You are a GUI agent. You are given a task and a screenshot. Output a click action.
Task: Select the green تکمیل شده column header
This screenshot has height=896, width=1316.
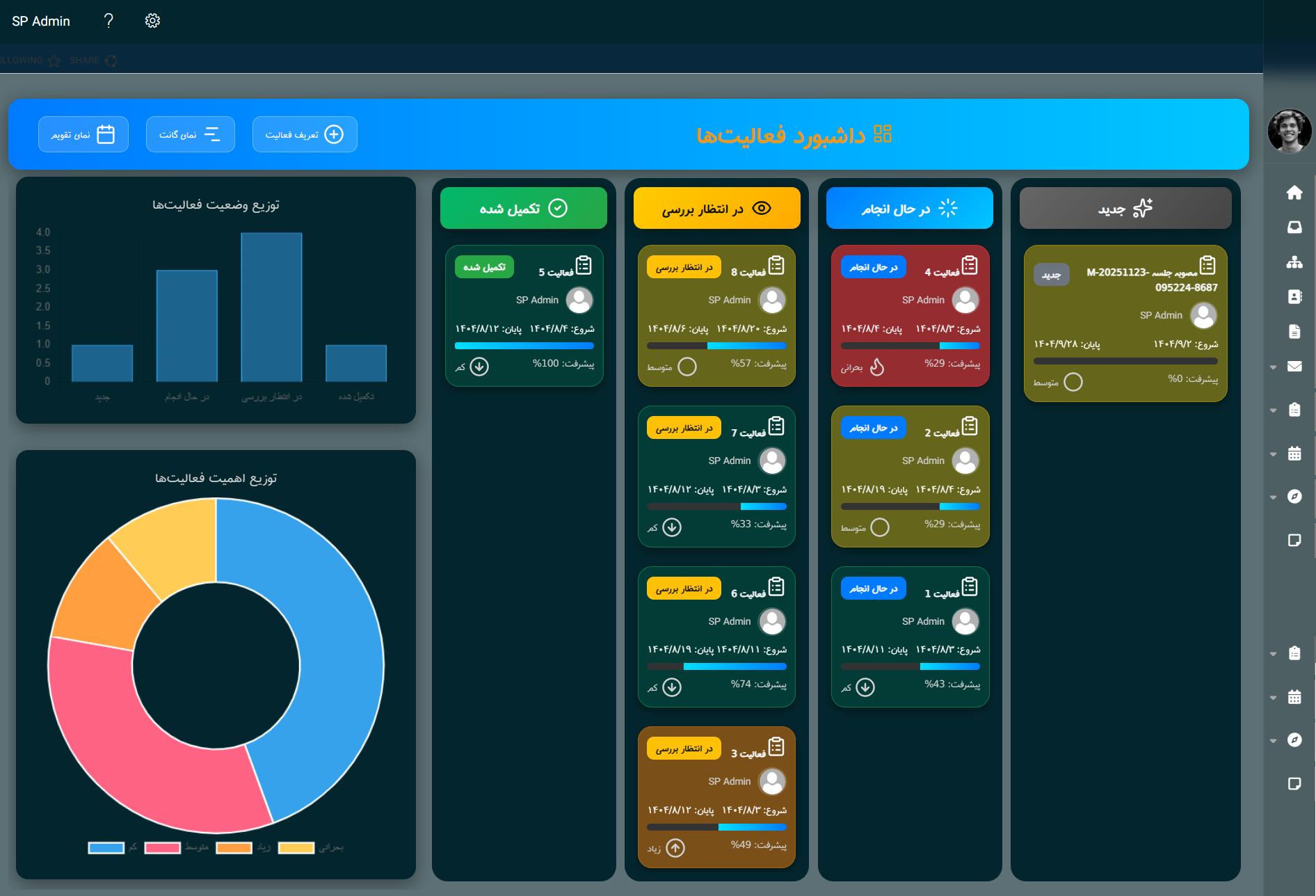(x=523, y=208)
